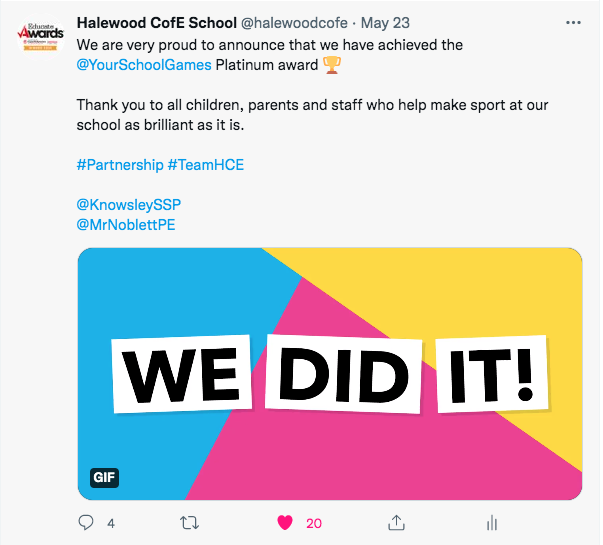Click the GIF badge on the image
This screenshot has width=603, height=545.
[104, 477]
